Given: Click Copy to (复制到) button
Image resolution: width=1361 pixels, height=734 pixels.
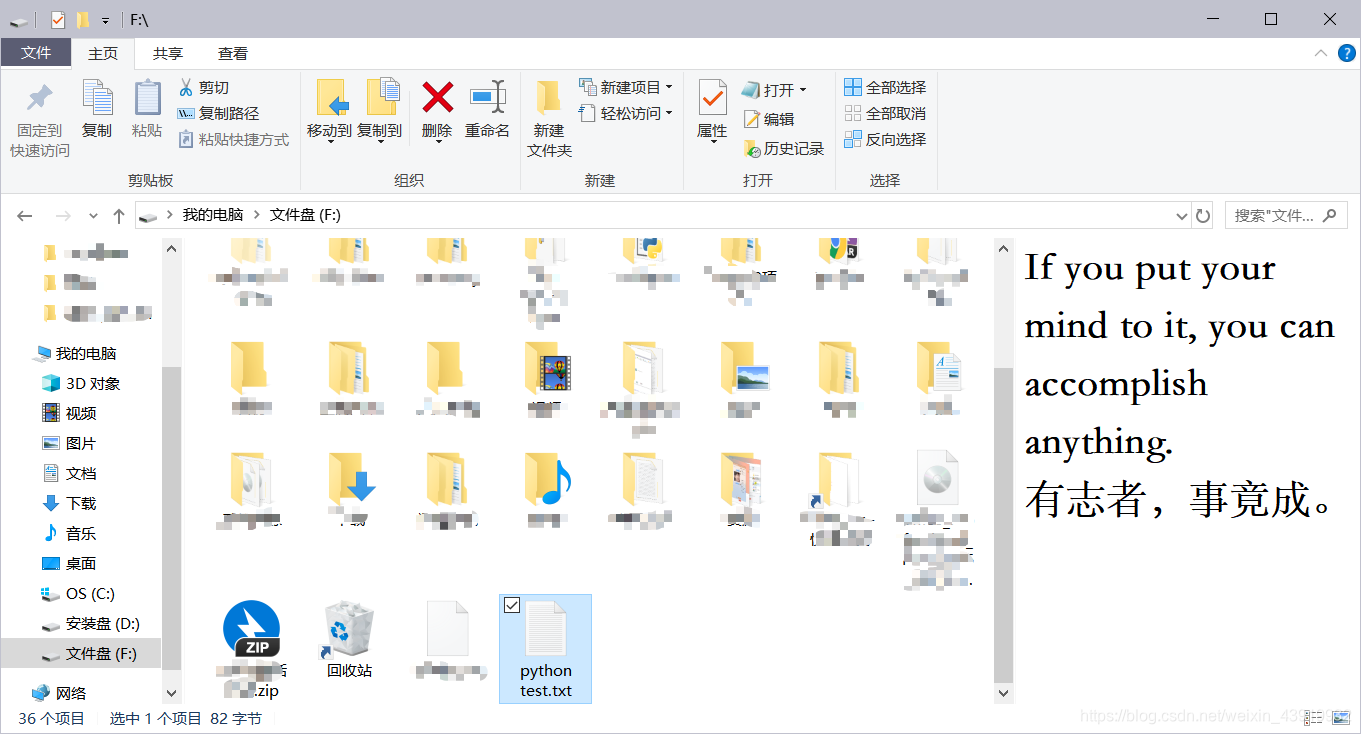Looking at the screenshot, I should pyautogui.click(x=380, y=110).
